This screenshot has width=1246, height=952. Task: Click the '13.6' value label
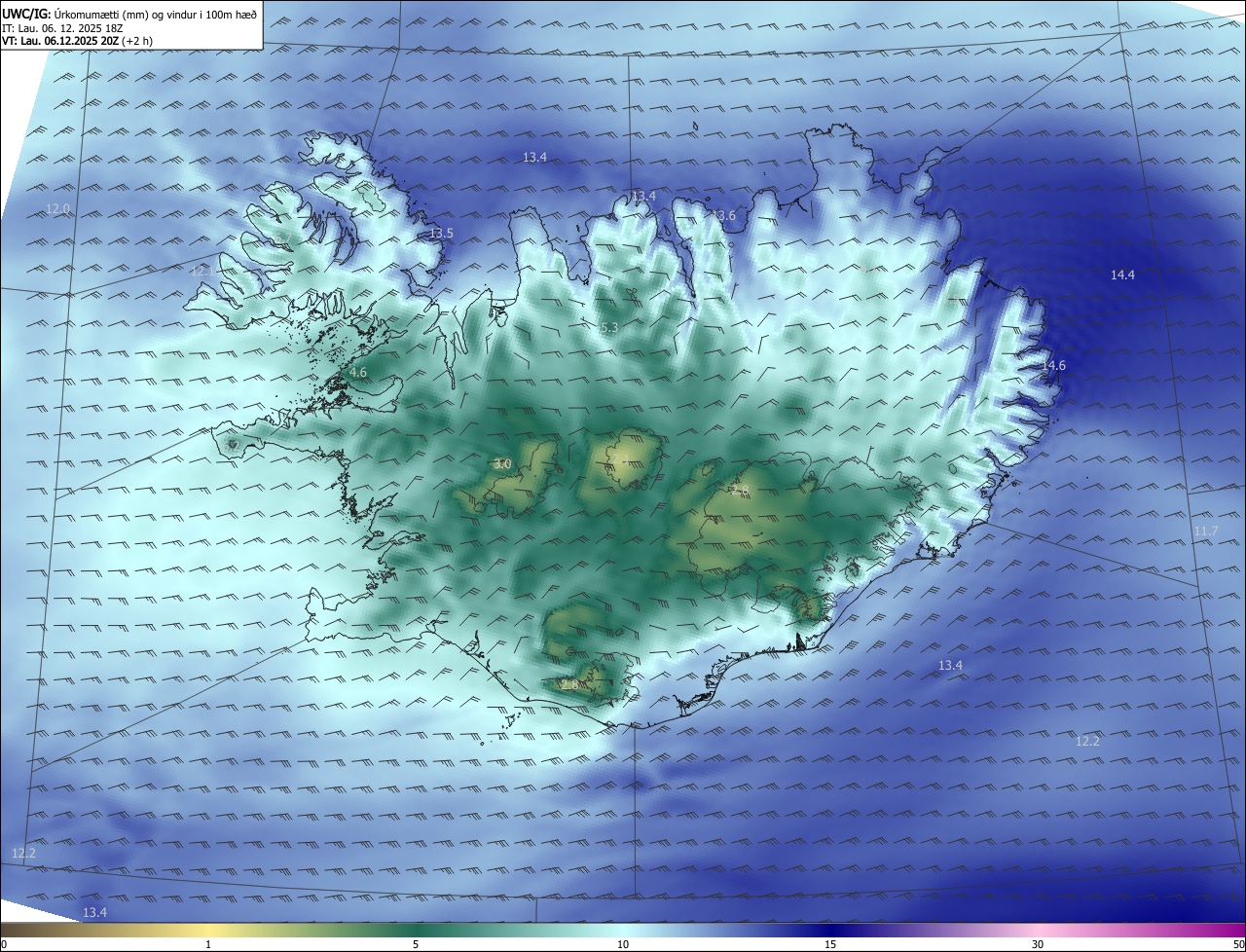(724, 216)
